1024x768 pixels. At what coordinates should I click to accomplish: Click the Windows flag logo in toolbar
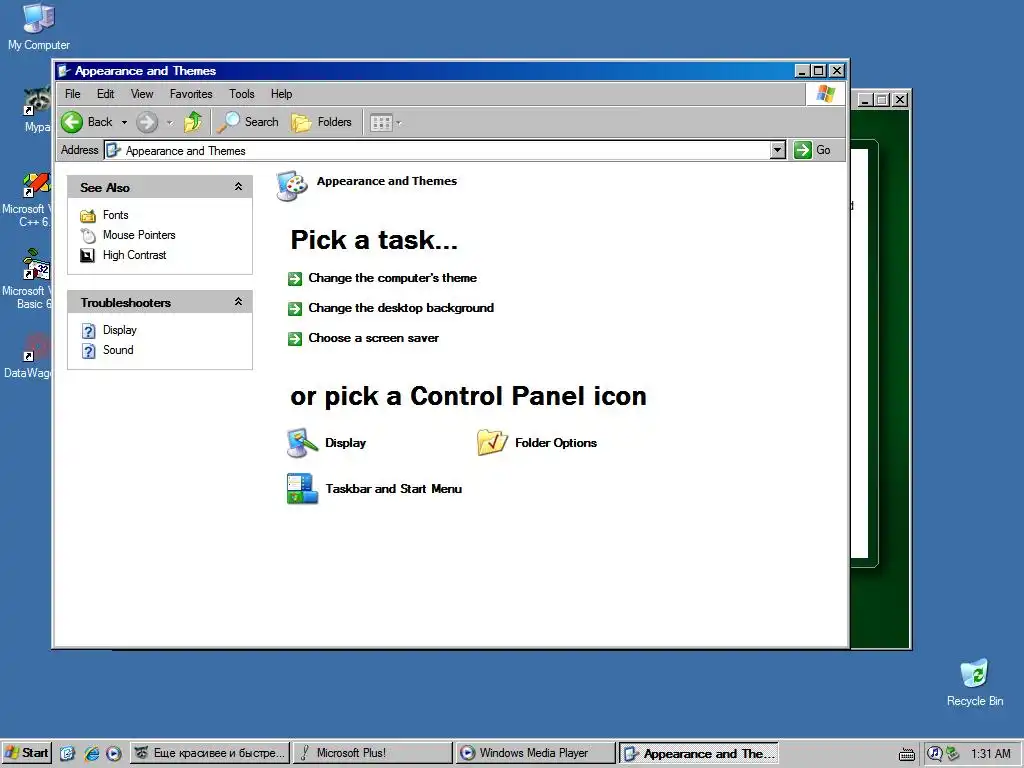(x=825, y=94)
